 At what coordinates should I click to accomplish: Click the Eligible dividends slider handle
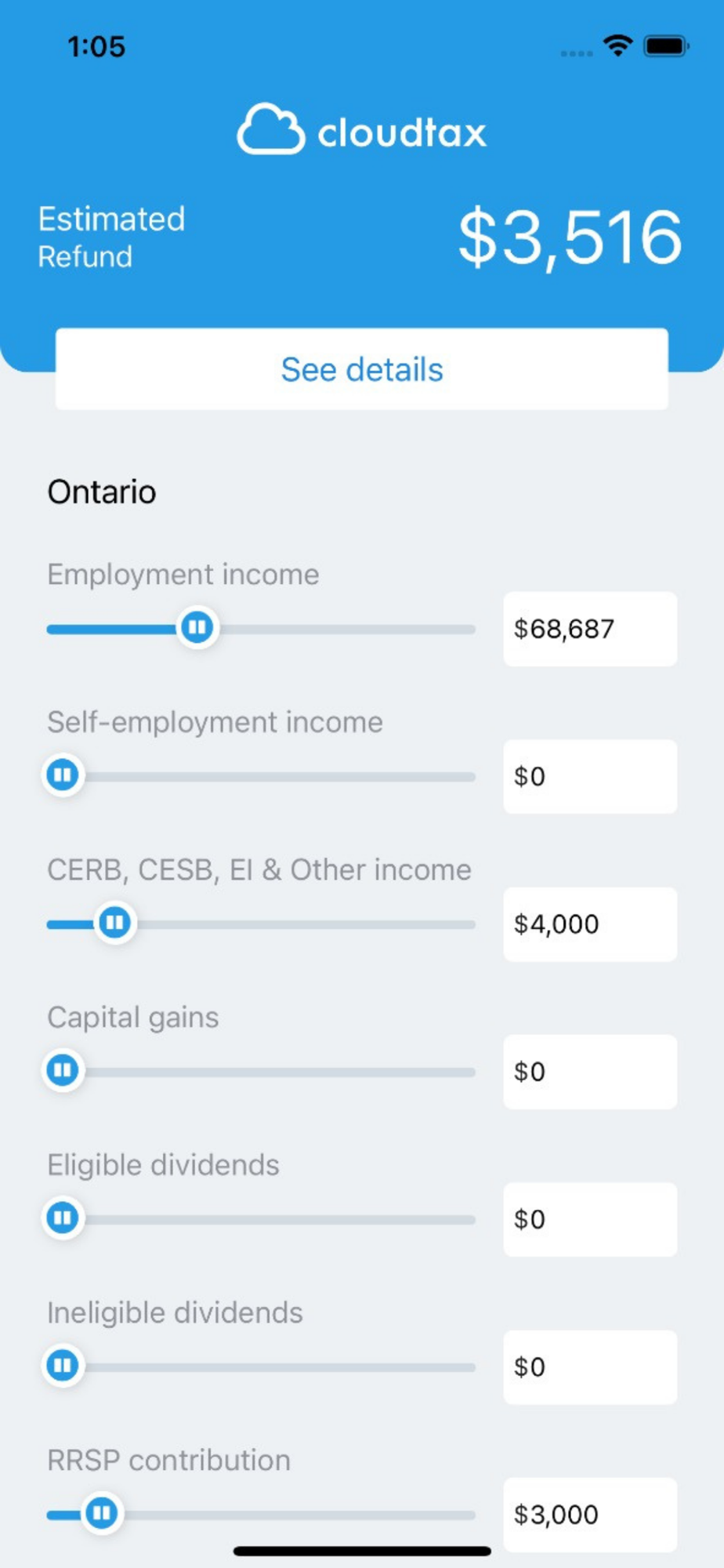point(63,1218)
